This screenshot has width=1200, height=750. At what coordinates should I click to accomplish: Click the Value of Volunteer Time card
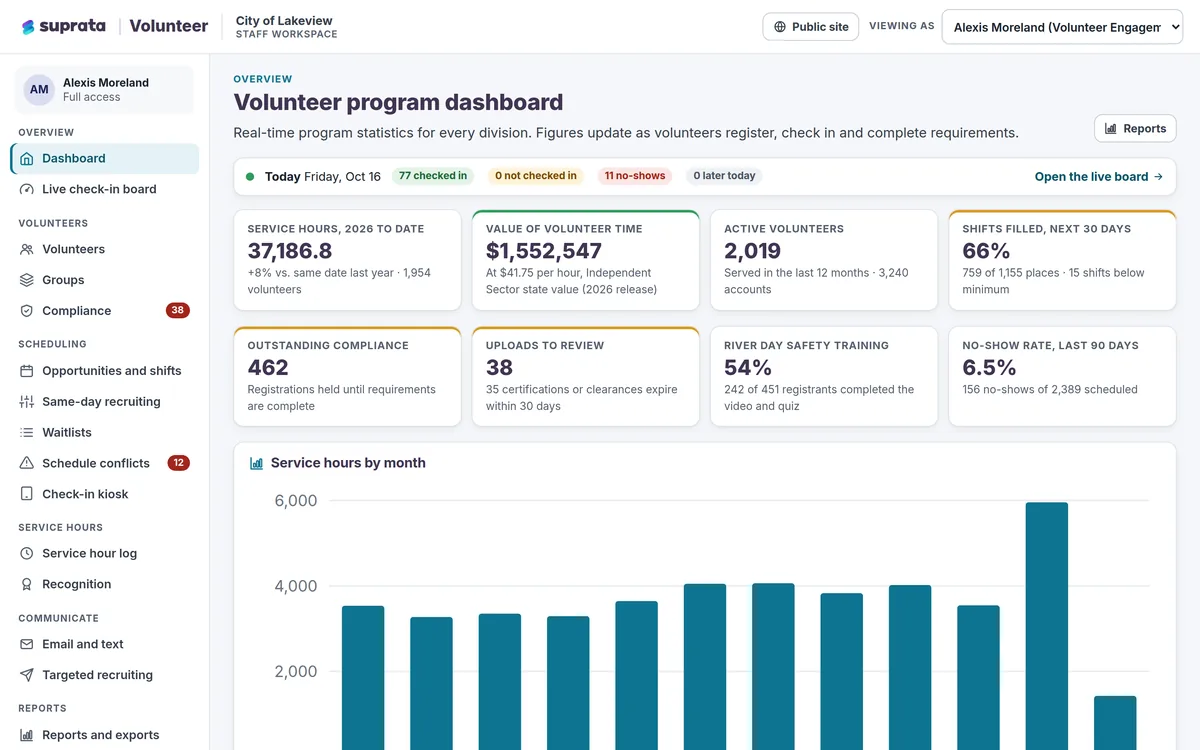coord(586,260)
